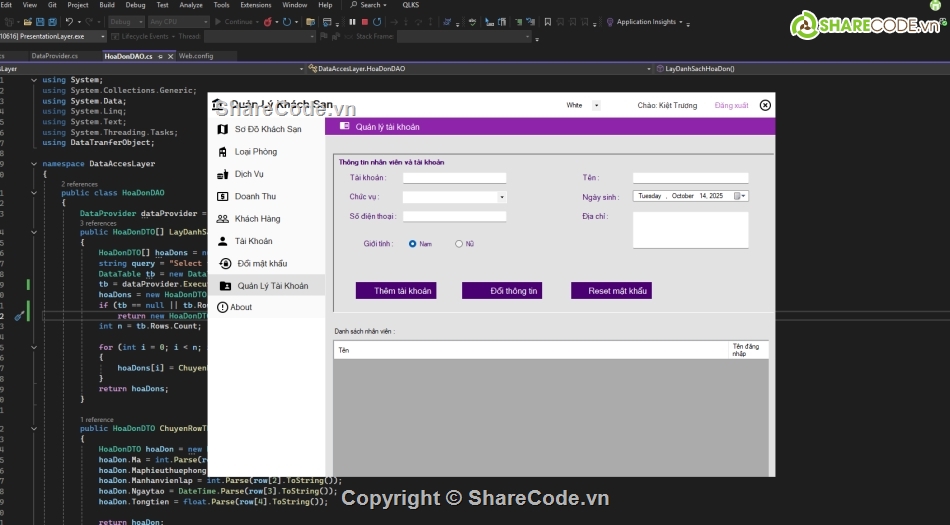
Task: Select the Dịch Vụ service icon
Action: (222, 174)
